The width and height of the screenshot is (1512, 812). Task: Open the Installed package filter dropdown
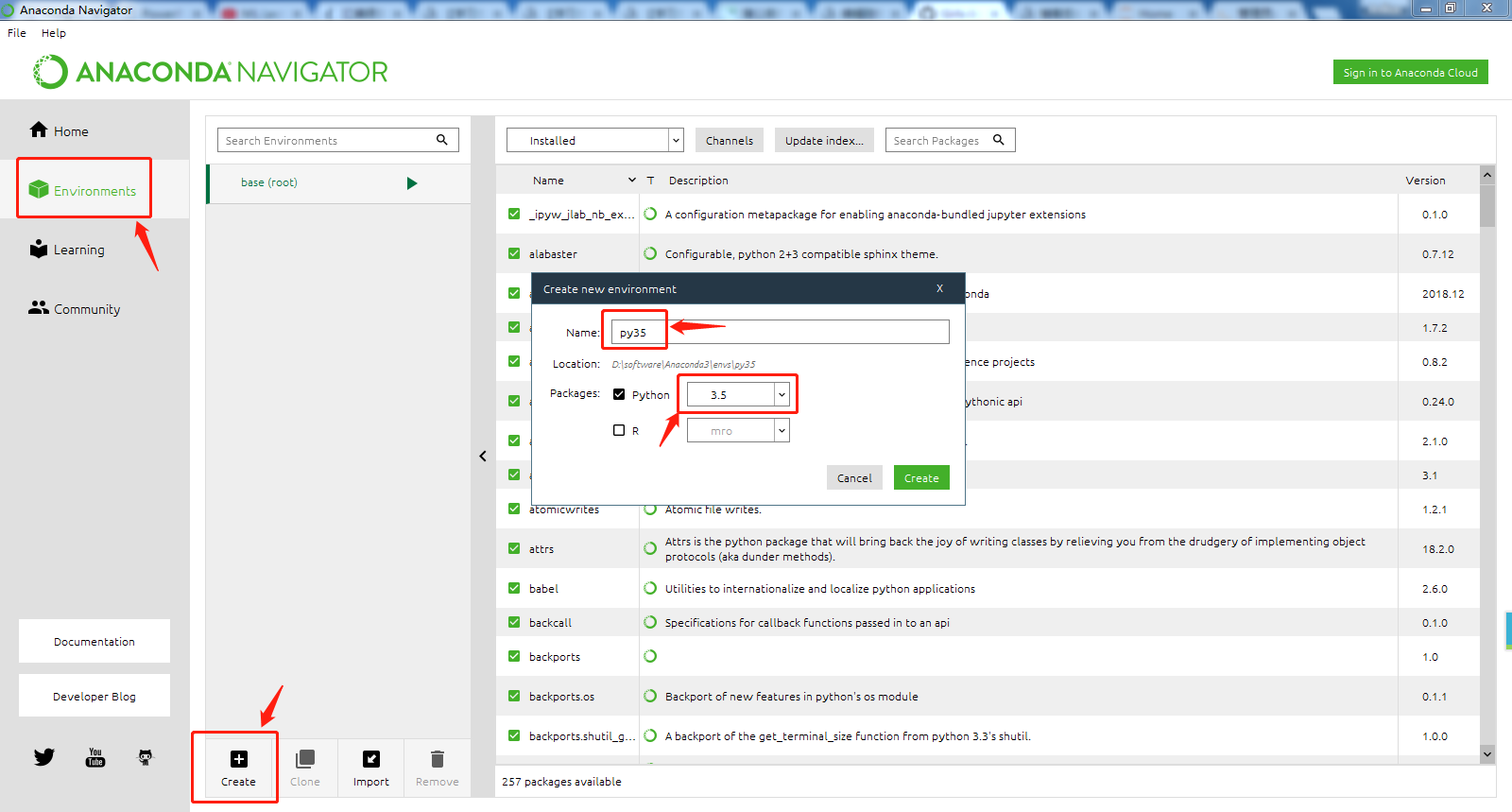(595, 140)
